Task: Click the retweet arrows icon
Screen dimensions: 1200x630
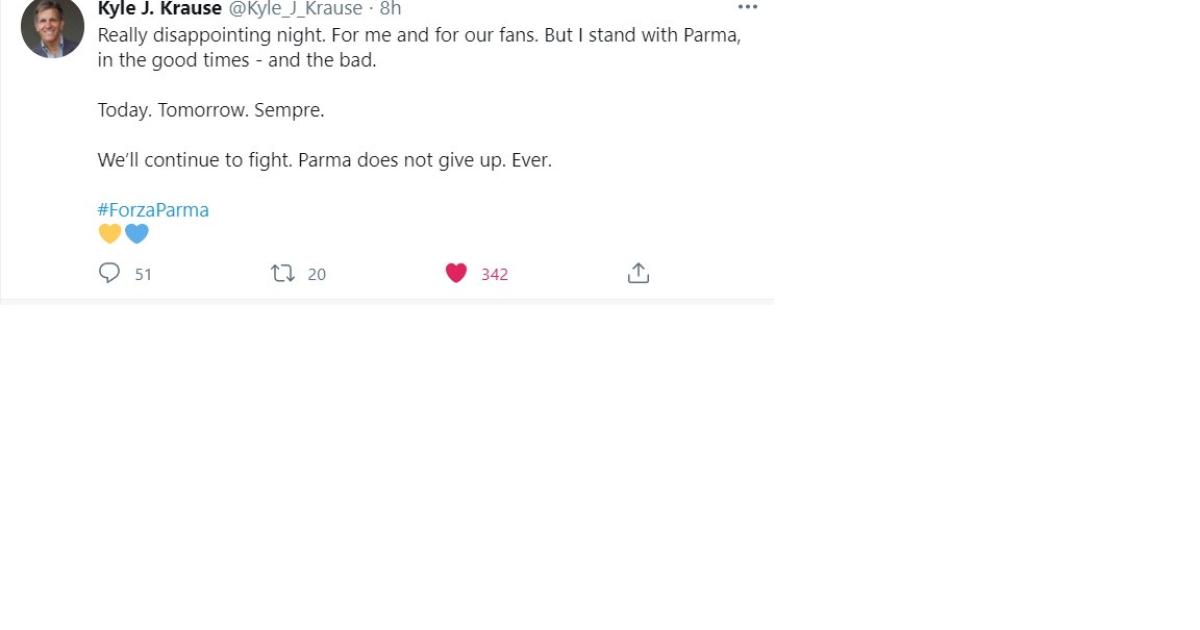Action: pyautogui.click(x=283, y=273)
